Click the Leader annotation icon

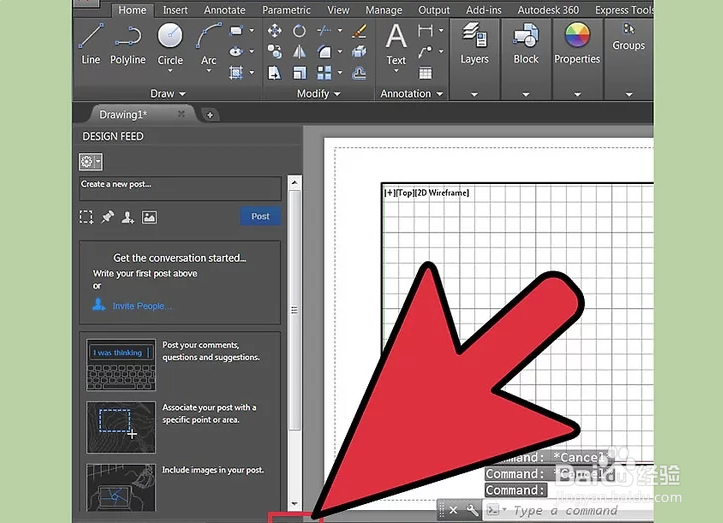coord(425,52)
